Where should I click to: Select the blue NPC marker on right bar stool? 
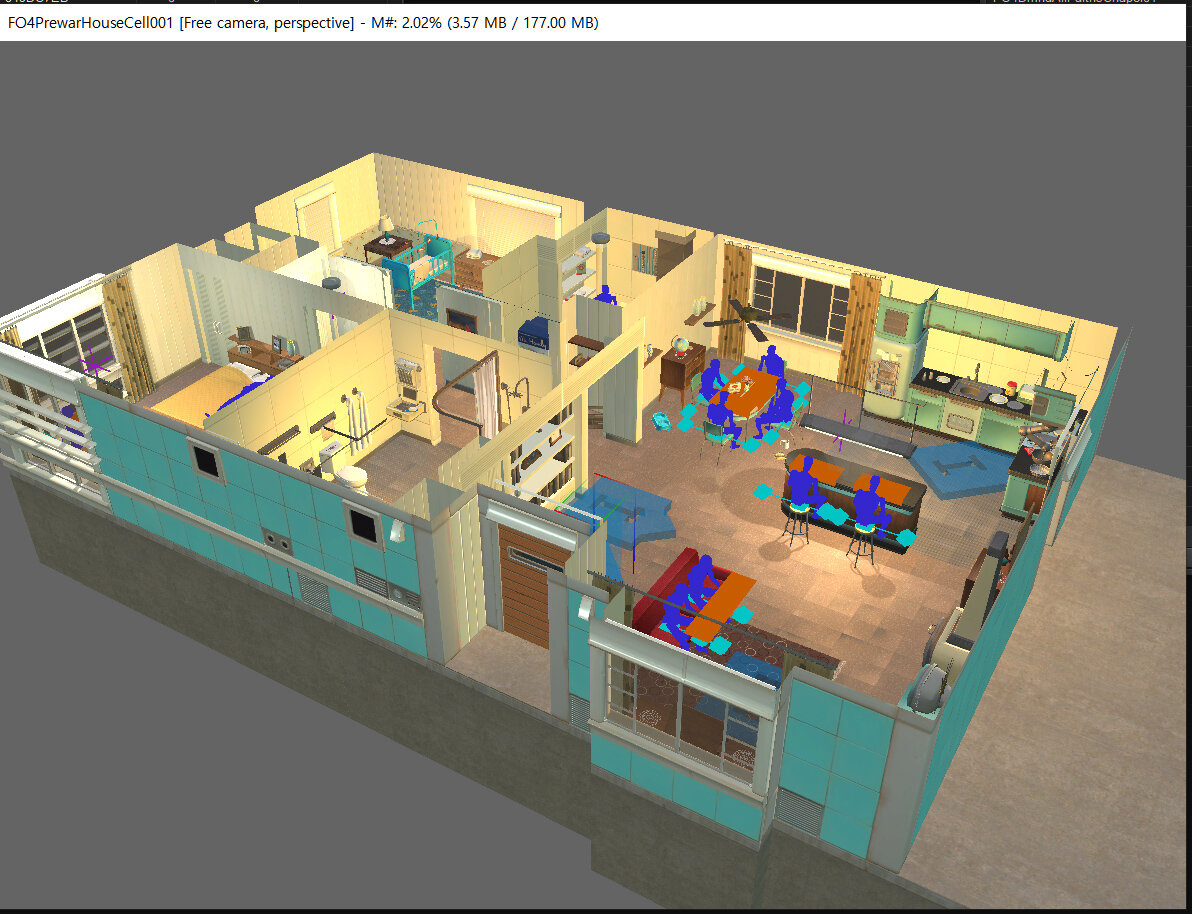point(870,503)
